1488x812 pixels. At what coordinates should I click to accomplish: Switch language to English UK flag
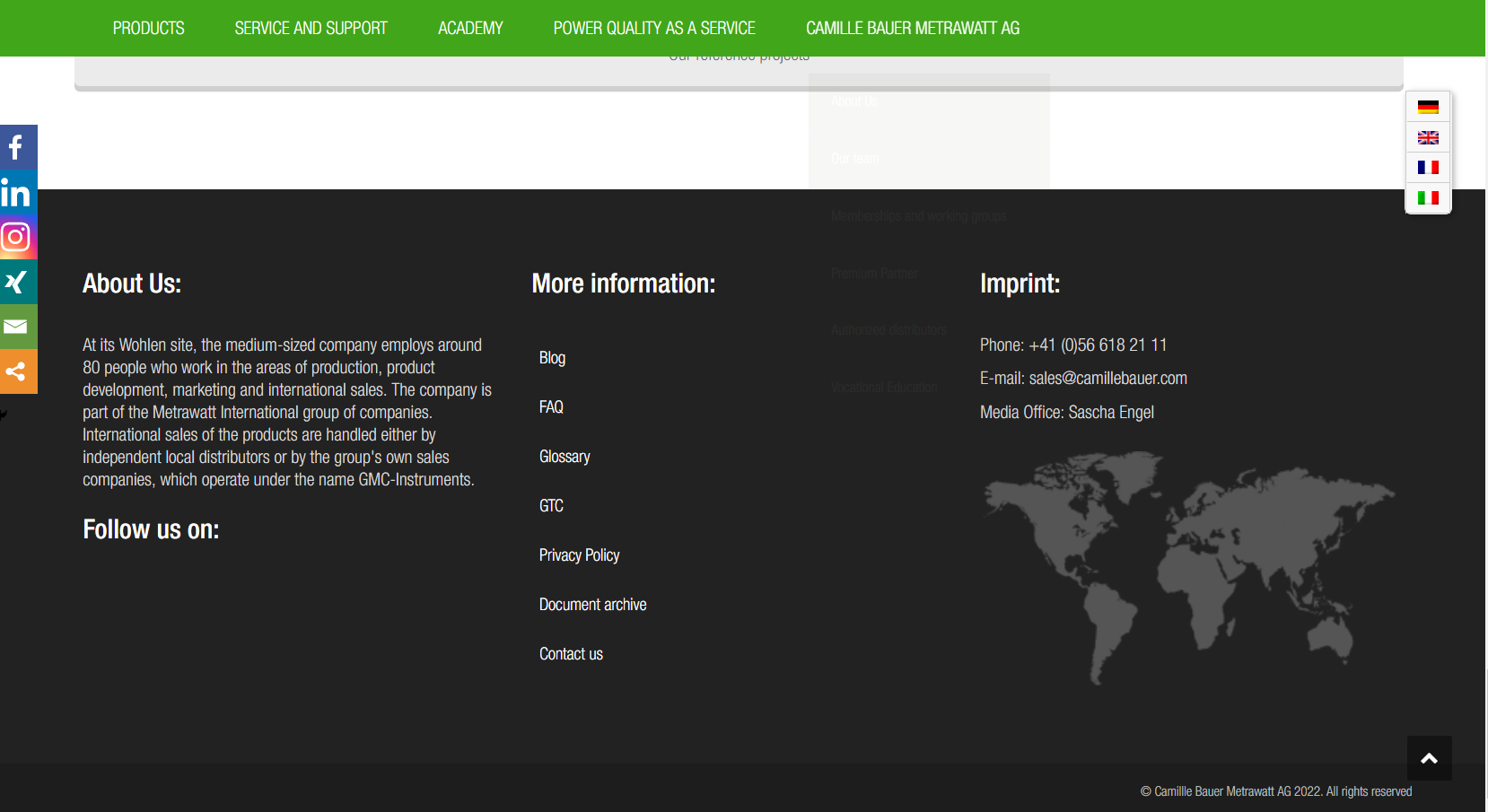point(1428,137)
